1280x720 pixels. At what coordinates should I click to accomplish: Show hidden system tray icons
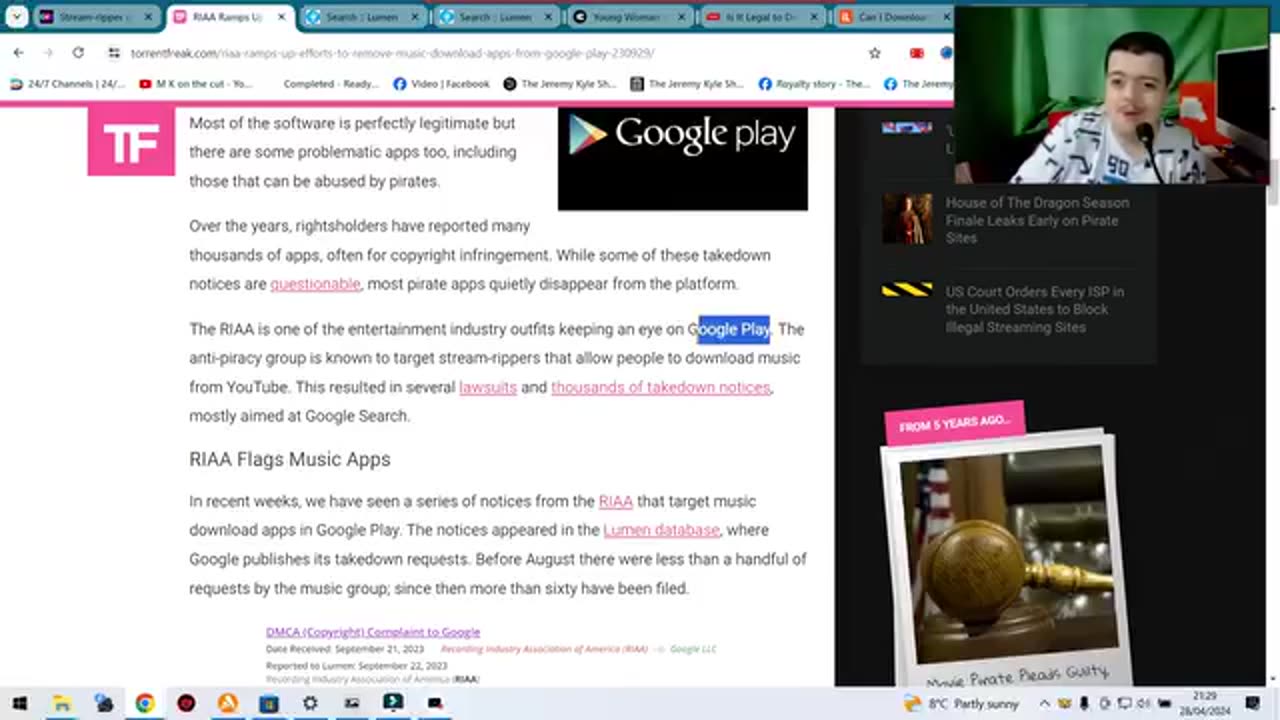click(1045, 704)
